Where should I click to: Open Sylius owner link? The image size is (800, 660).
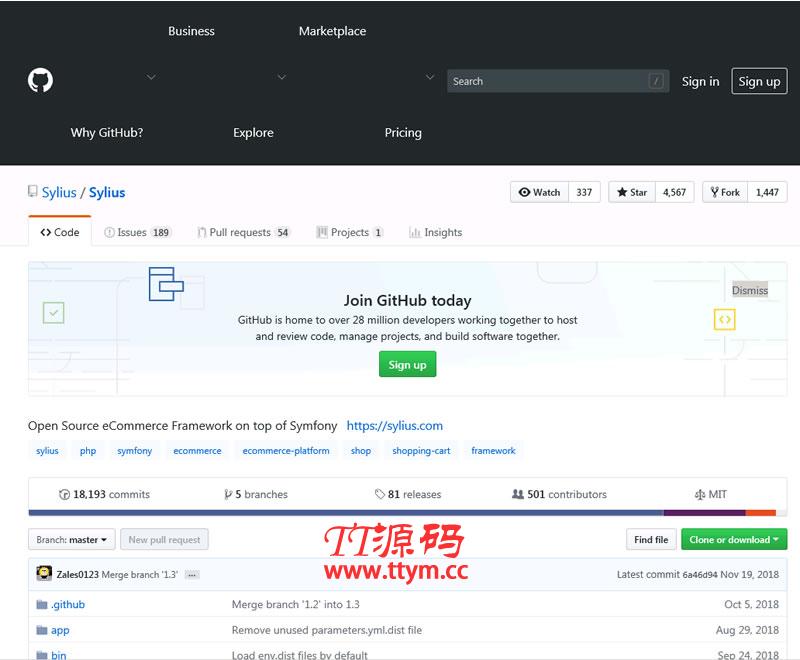59,192
